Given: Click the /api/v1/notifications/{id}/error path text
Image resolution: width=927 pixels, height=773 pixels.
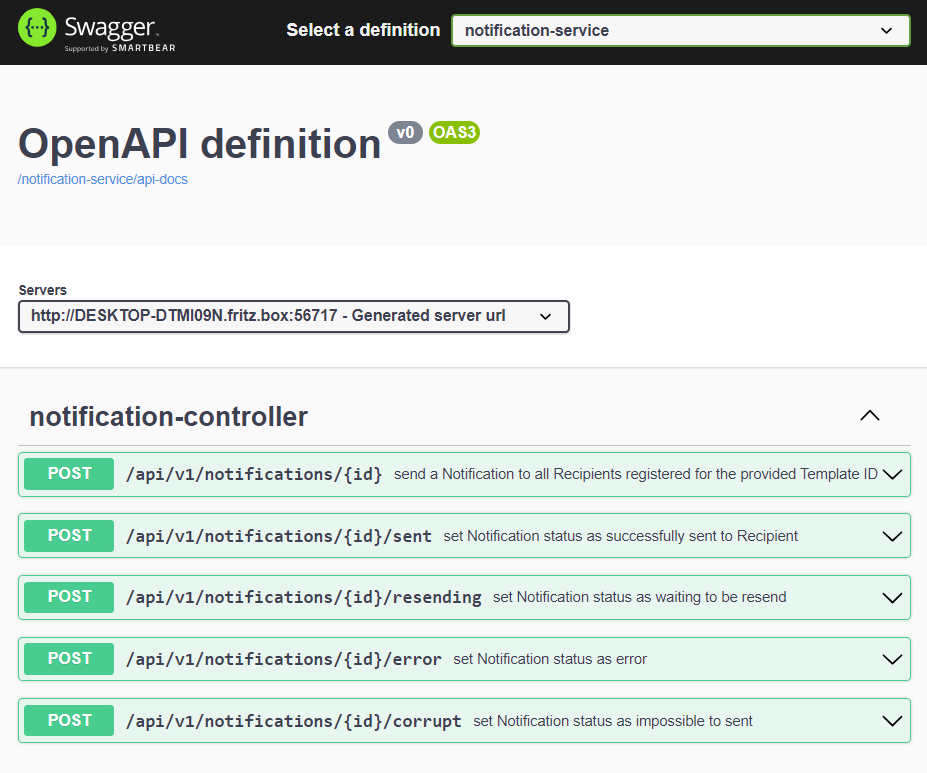Looking at the screenshot, I should click(283, 659).
